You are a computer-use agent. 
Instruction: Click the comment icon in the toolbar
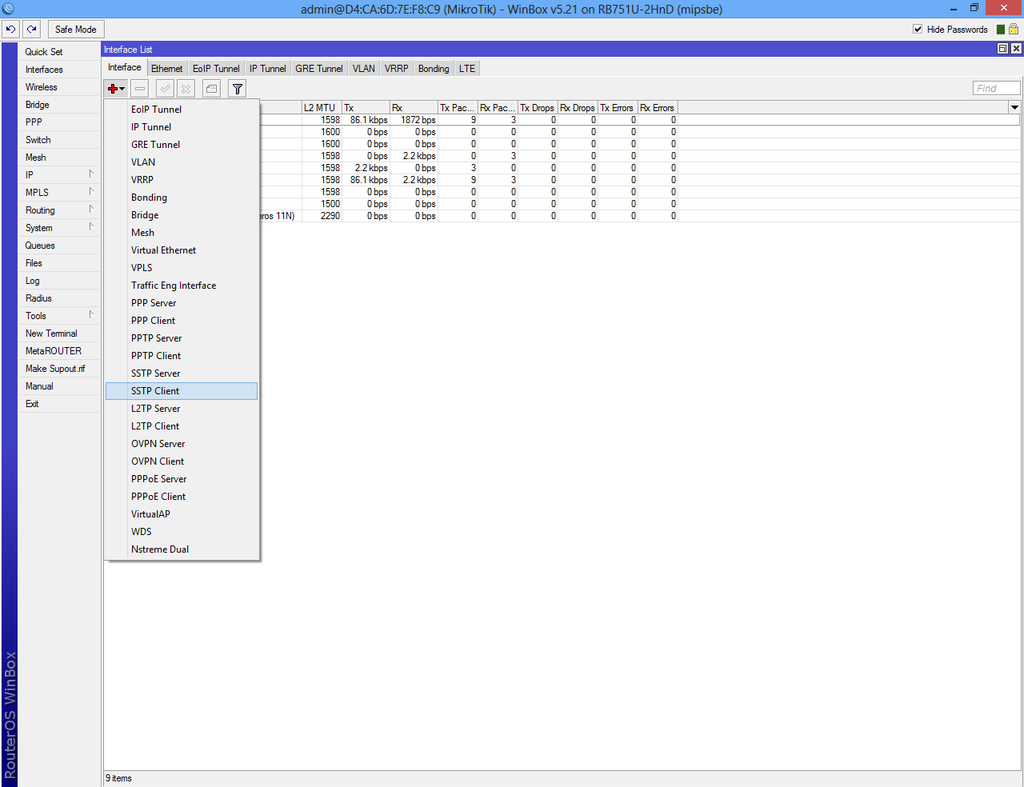point(210,88)
